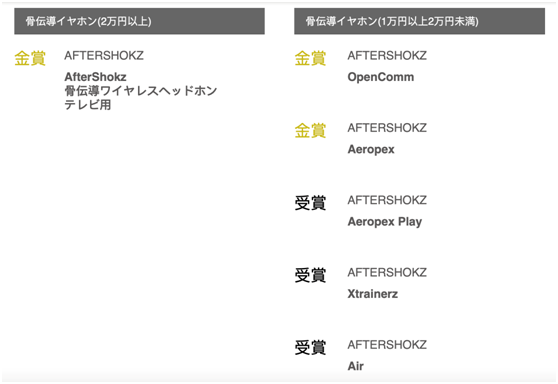Click the 骨伝導イヤホン(2万円以上) category header
Viewport: 558px width, 384px height.
(x=139, y=21)
